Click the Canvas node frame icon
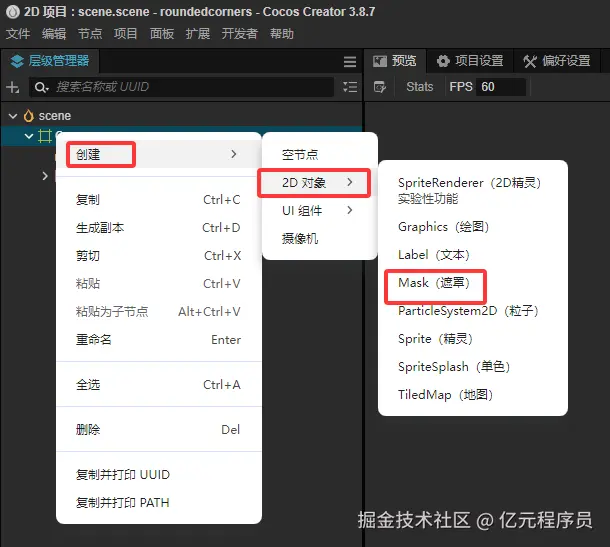This screenshot has height=547, width=610. click(x=45, y=136)
